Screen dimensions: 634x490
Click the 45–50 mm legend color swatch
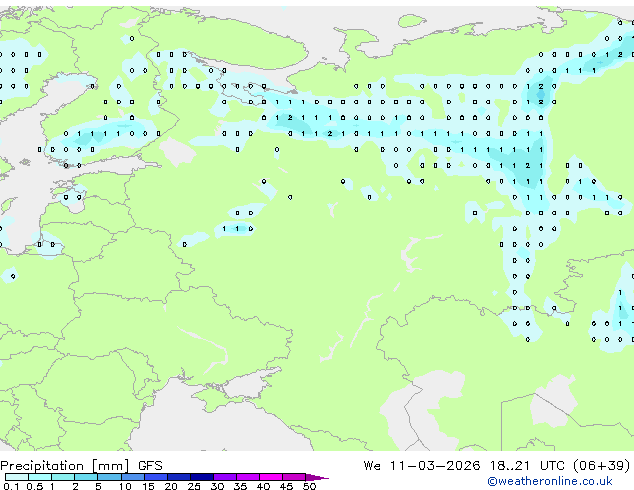pyautogui.click(x=294, y=477)
